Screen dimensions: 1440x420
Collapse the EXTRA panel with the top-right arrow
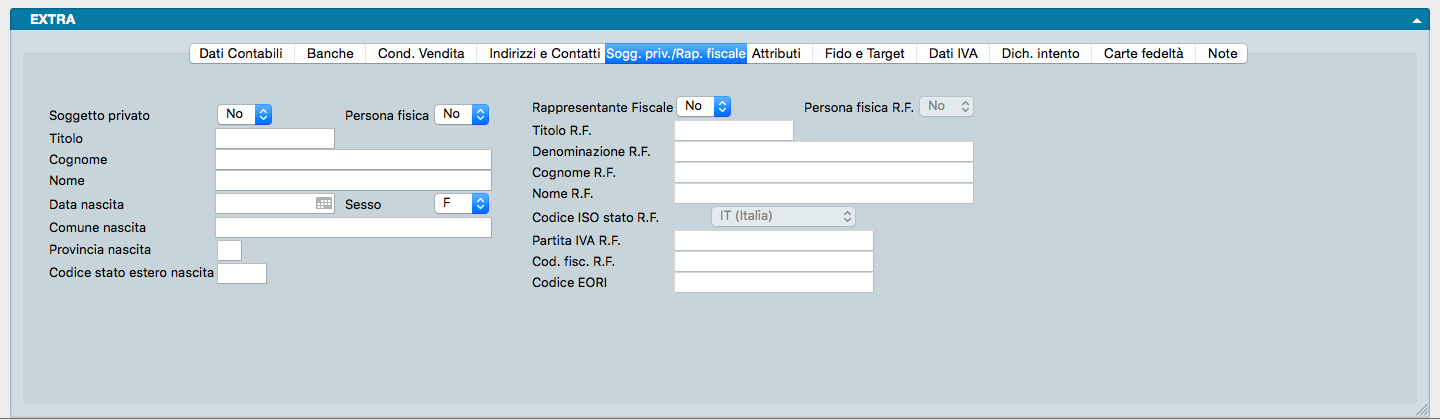click(x=1416, y=20)
